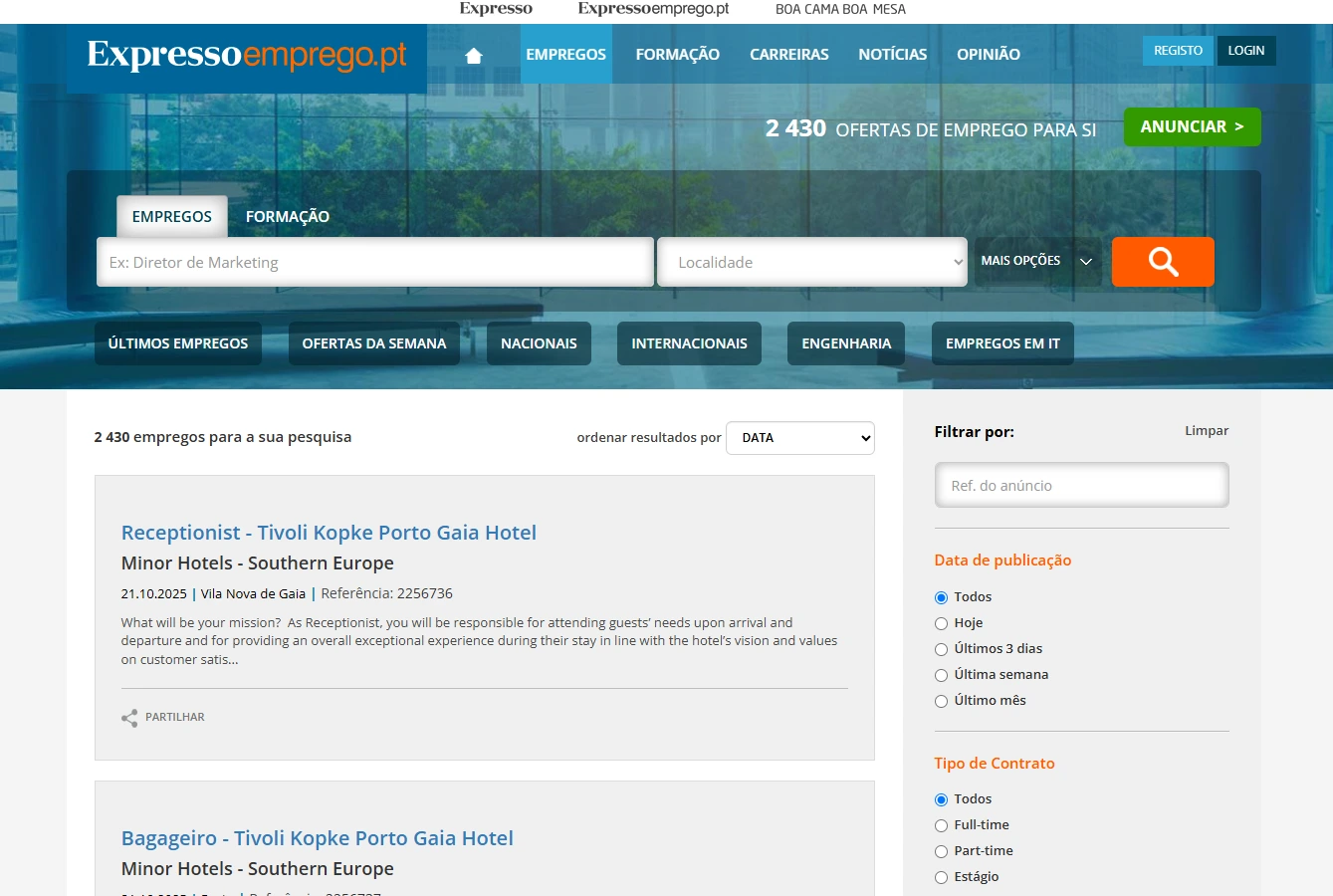Switch to FORMAÇÃO search tab
This screenshot has width=1333, height=896.
288,216
